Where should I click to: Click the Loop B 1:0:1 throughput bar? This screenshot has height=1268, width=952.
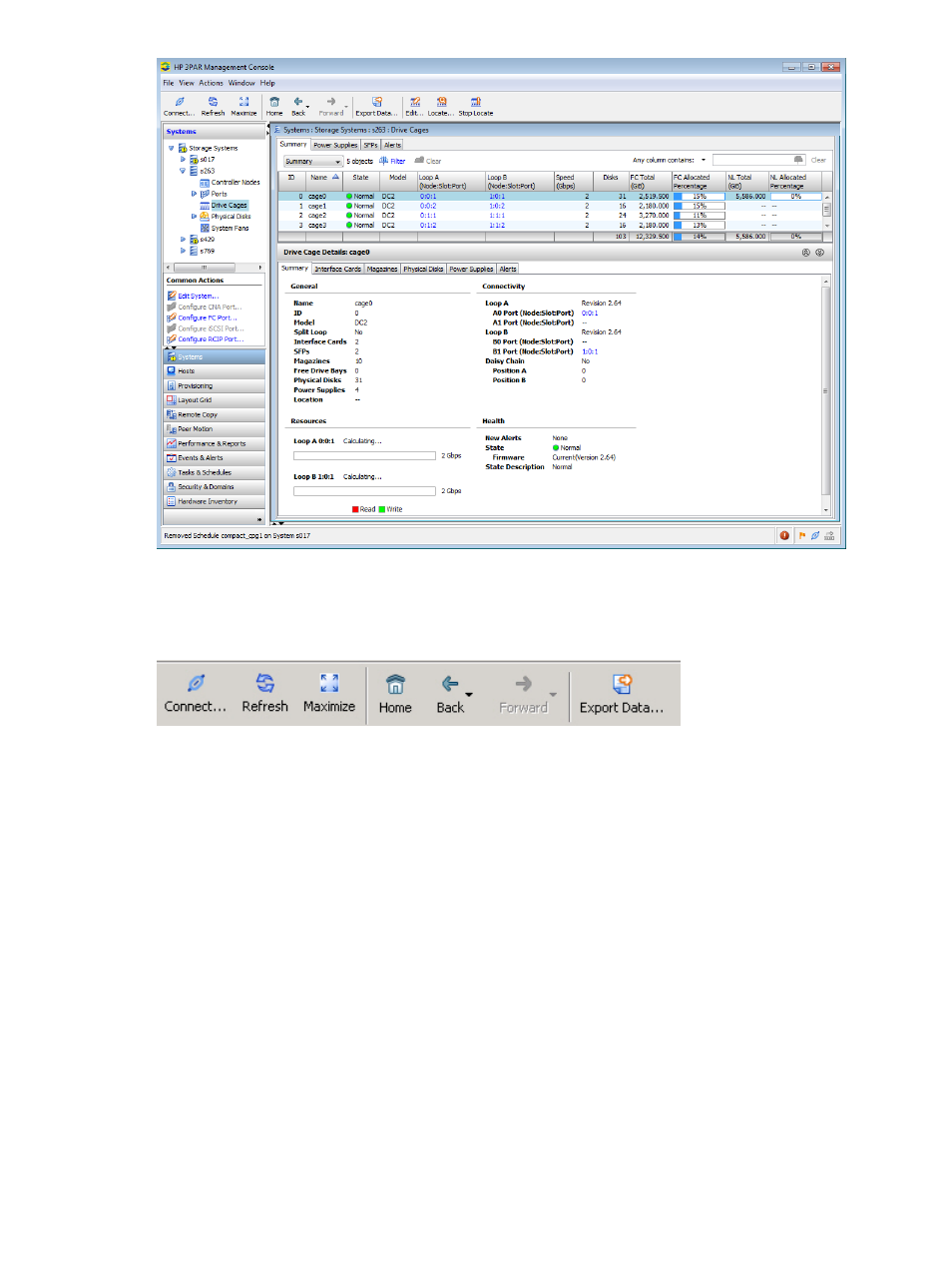[x=364, y=491]
